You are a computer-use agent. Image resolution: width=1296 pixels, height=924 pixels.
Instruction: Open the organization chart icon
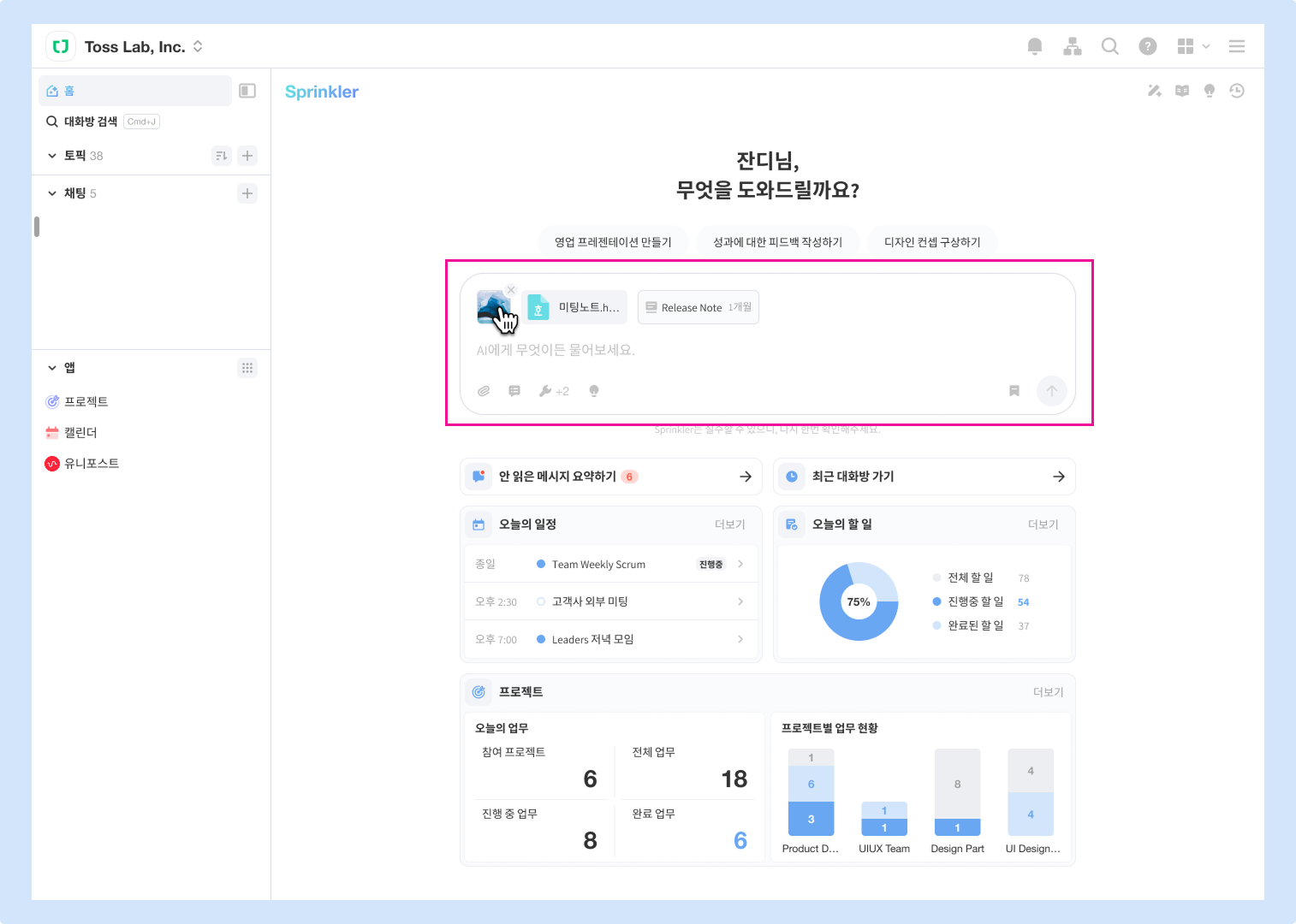click(1073, 46)
